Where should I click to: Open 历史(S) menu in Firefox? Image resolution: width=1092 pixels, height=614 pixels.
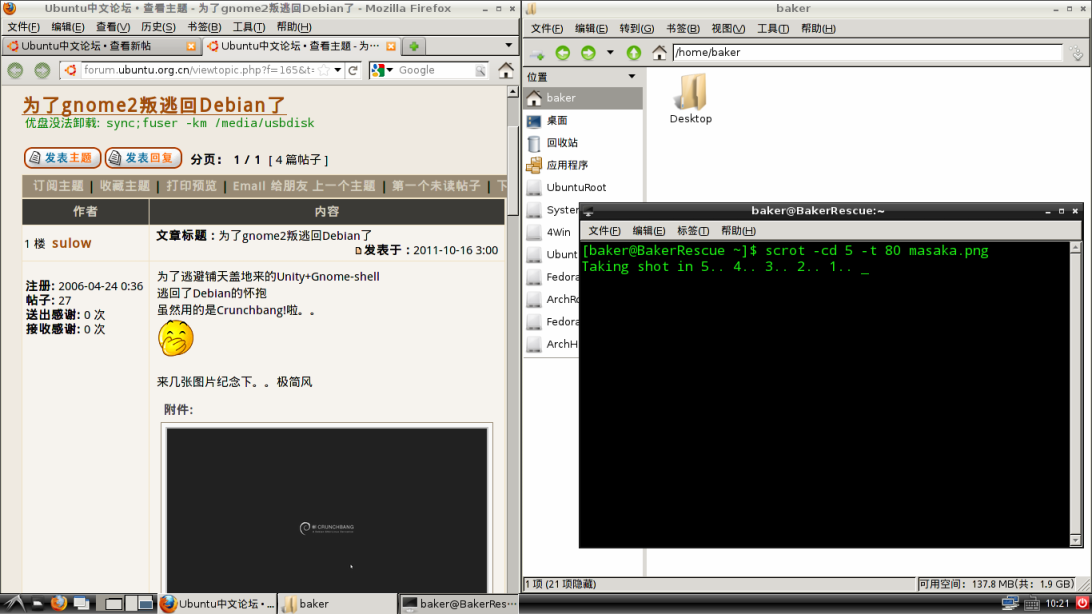click(158, 27)
